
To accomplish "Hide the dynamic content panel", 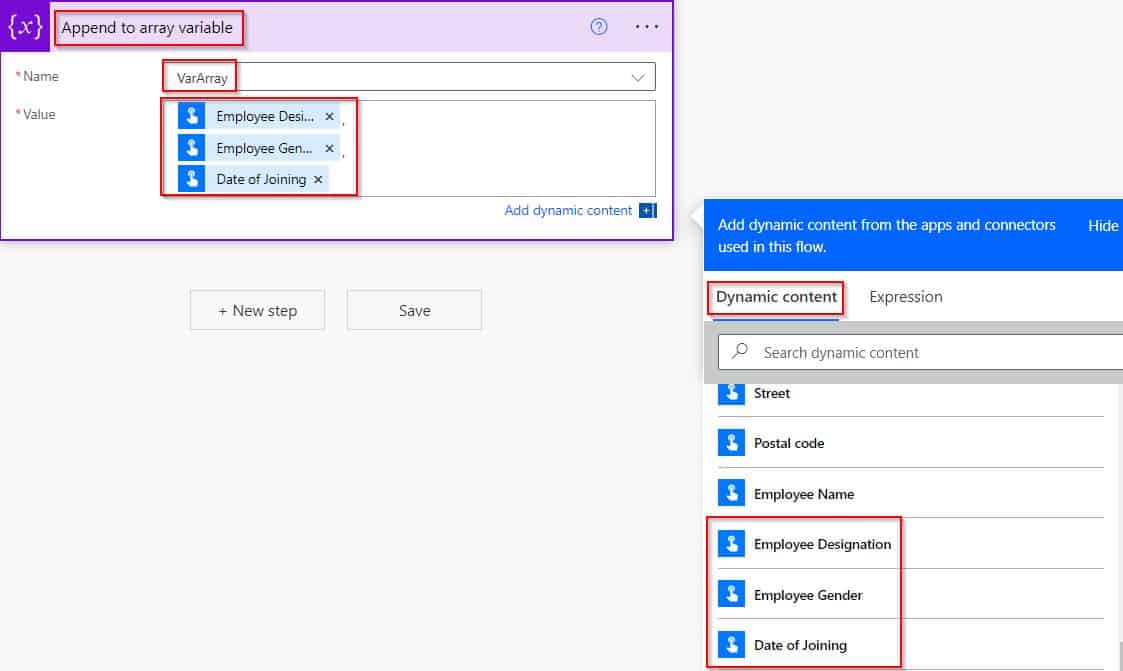I will click(1103, 226).
